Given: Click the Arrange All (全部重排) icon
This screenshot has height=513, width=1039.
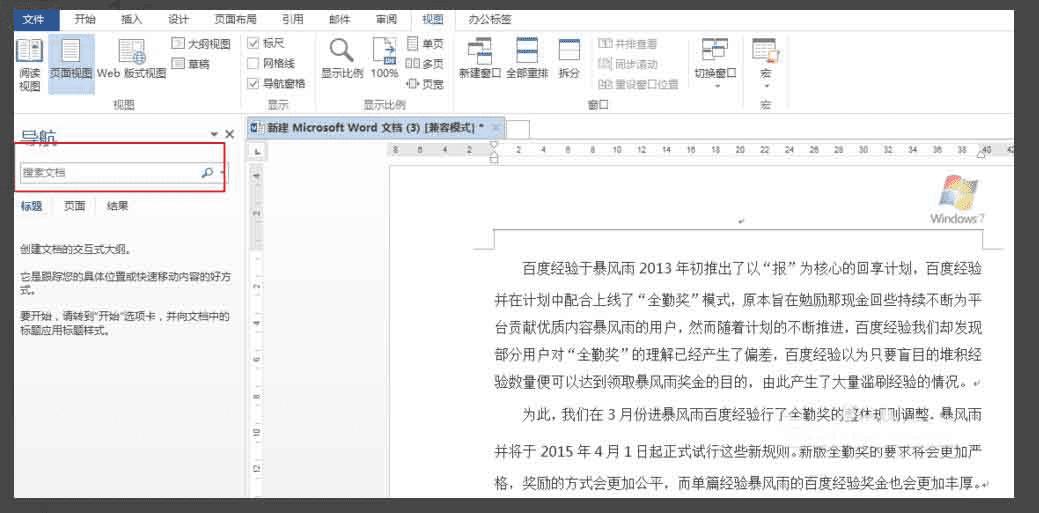Looking at the screenshot, I should tap(527, 60).
